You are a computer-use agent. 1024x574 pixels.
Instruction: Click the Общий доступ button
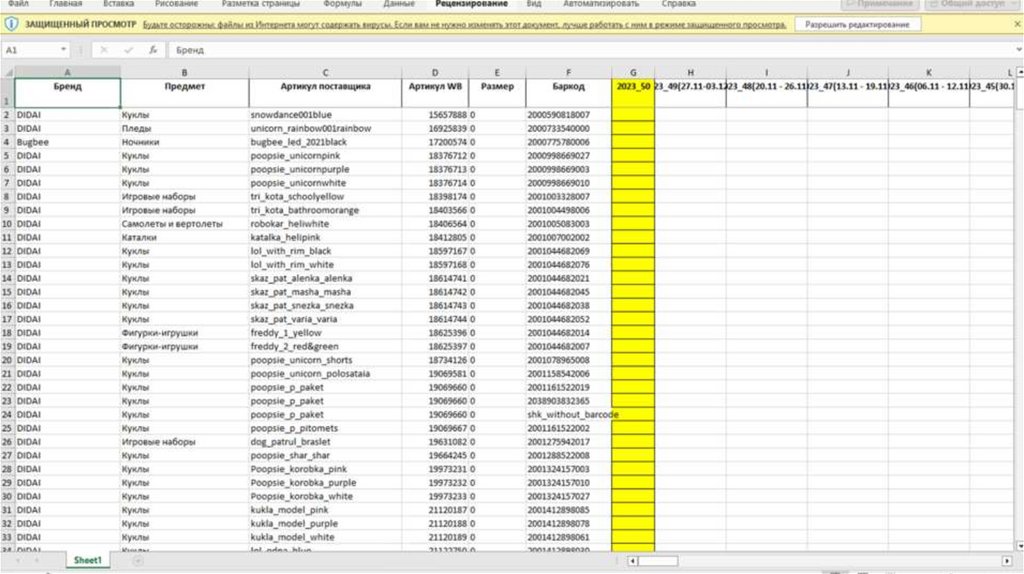[x=972, y=4]
